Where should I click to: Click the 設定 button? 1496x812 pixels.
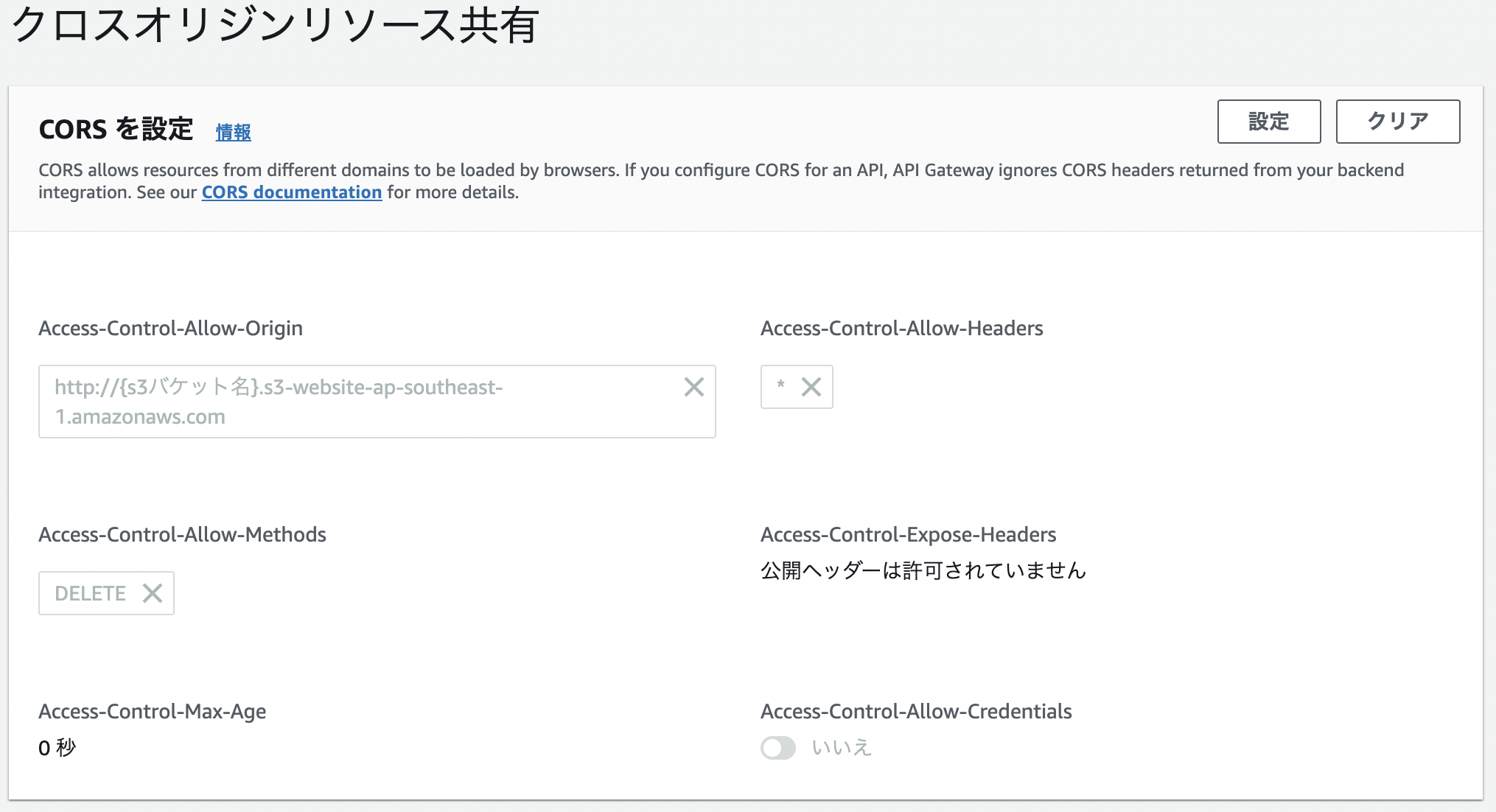[1268, 122]
